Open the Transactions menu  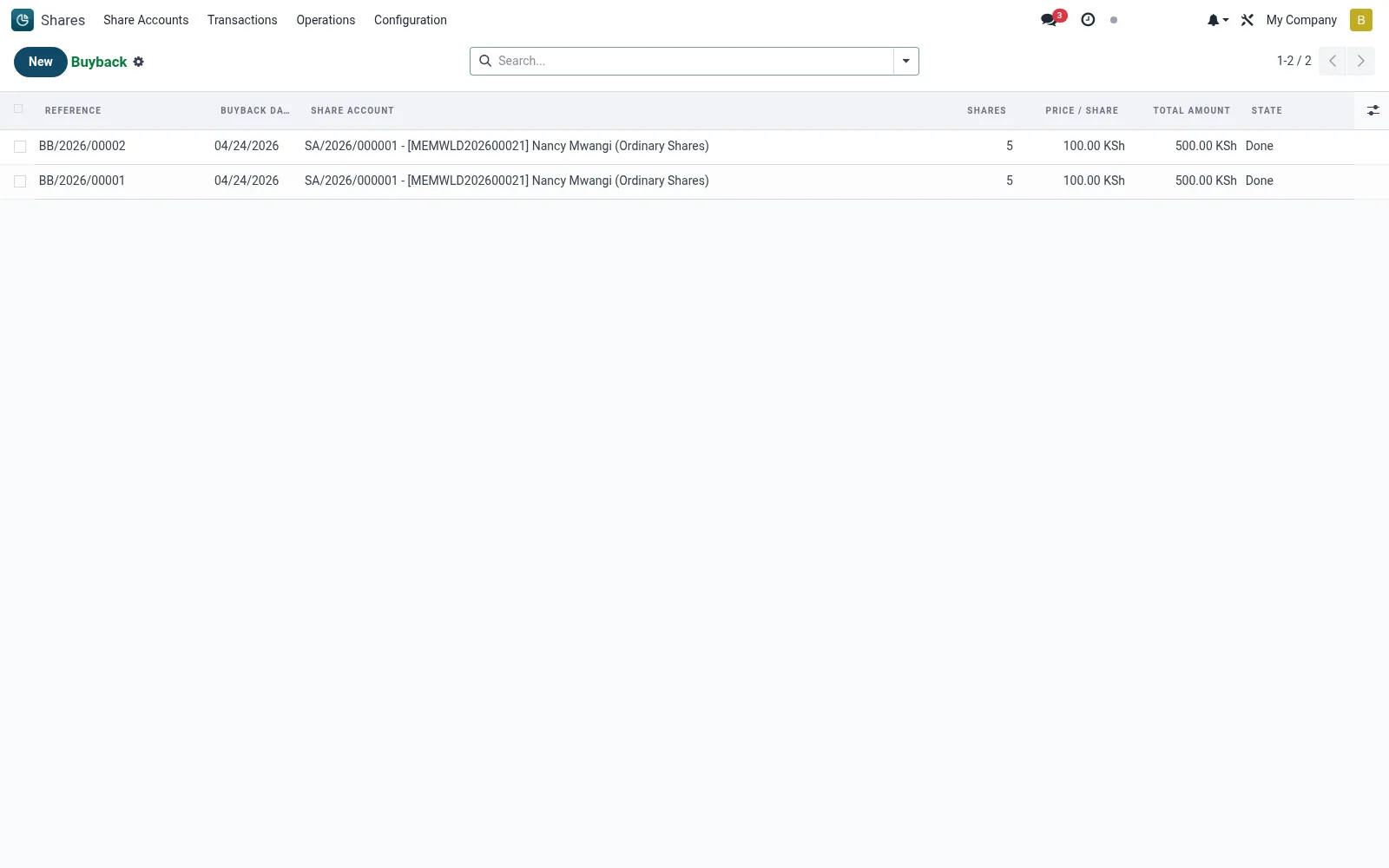click(x=242, y=20)
